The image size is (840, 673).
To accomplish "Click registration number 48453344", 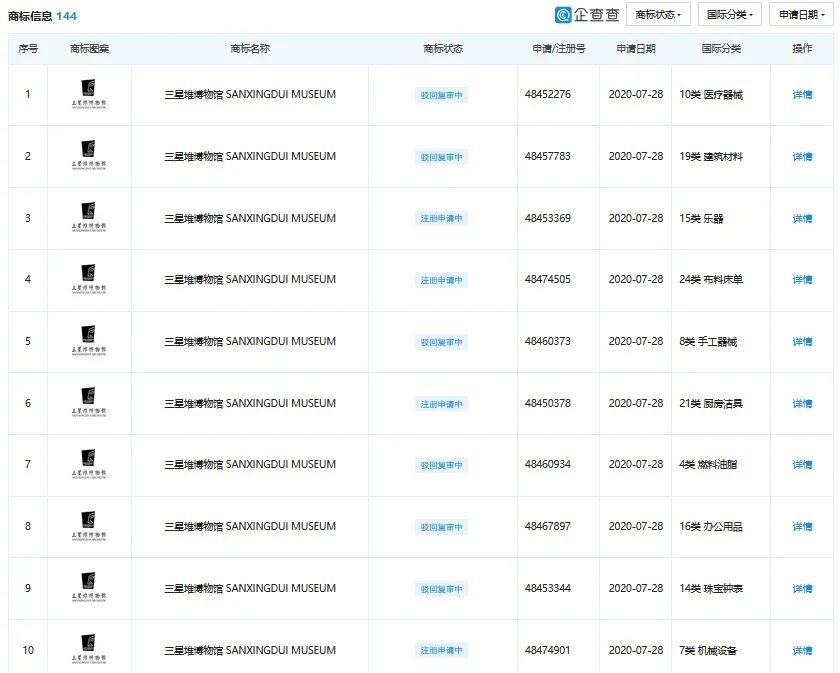I will [x=548, y=588].
